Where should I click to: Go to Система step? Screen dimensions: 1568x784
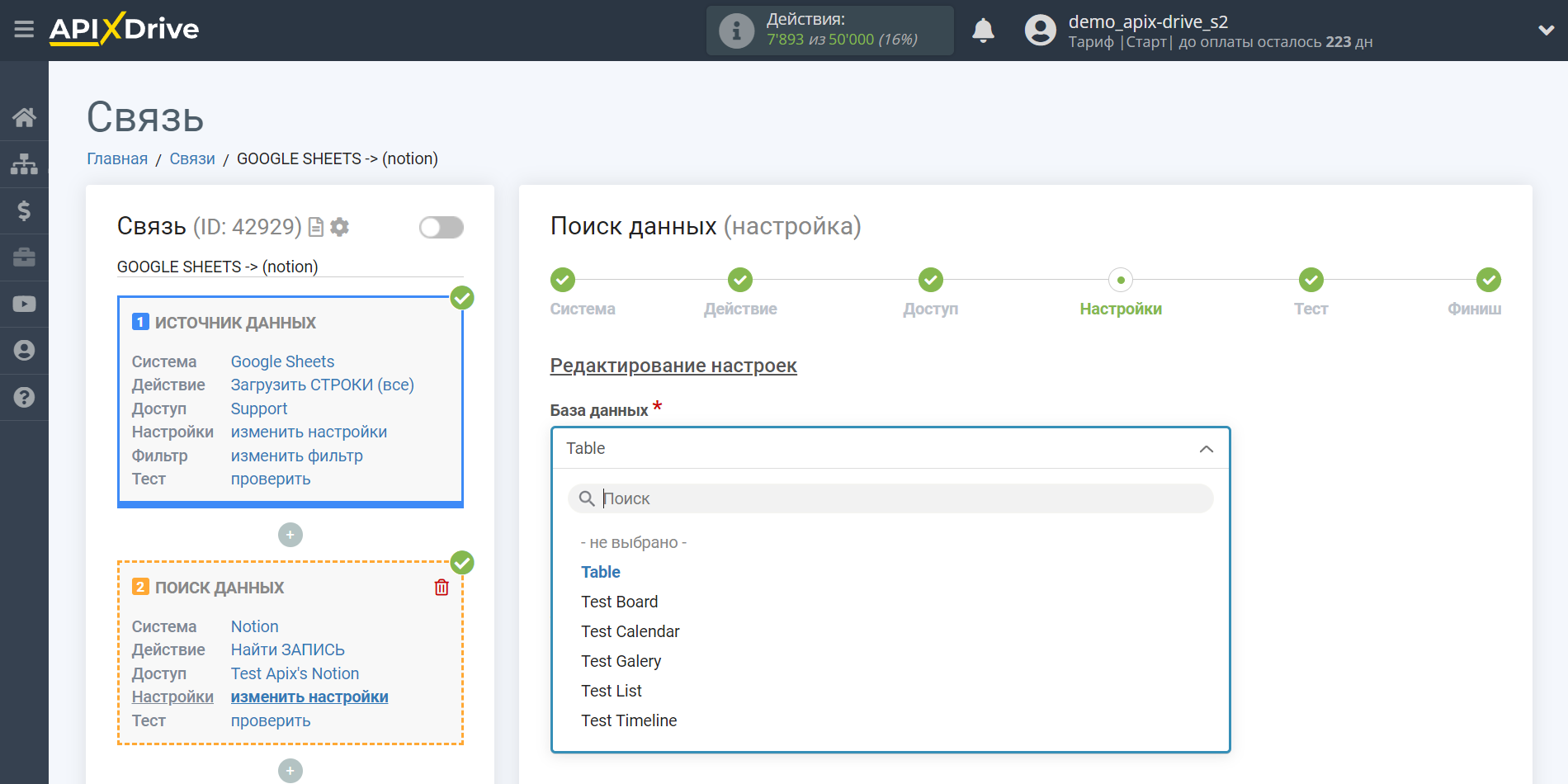[563, 280]
